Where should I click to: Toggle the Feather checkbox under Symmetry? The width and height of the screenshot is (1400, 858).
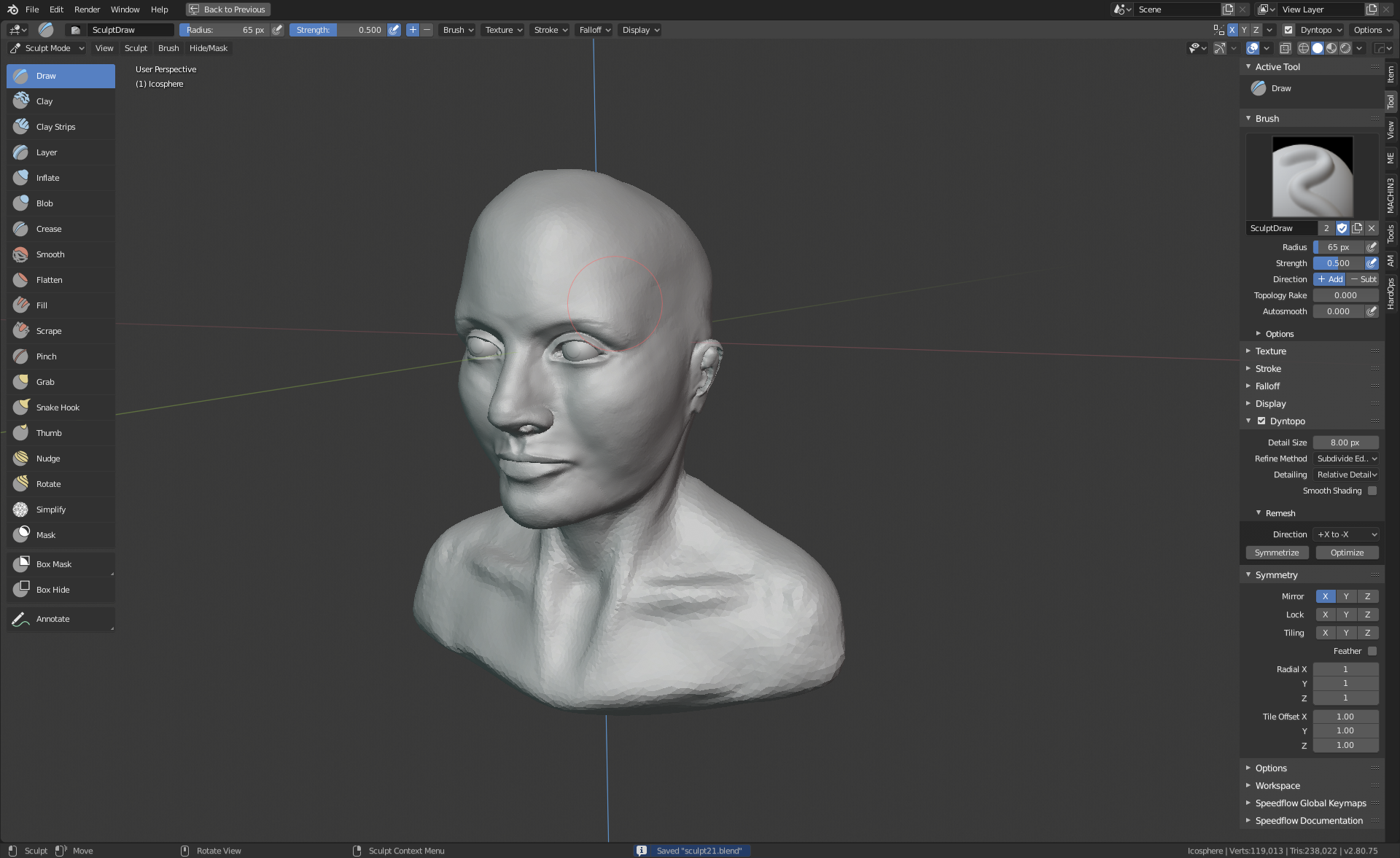click(x=1372, y=651)
